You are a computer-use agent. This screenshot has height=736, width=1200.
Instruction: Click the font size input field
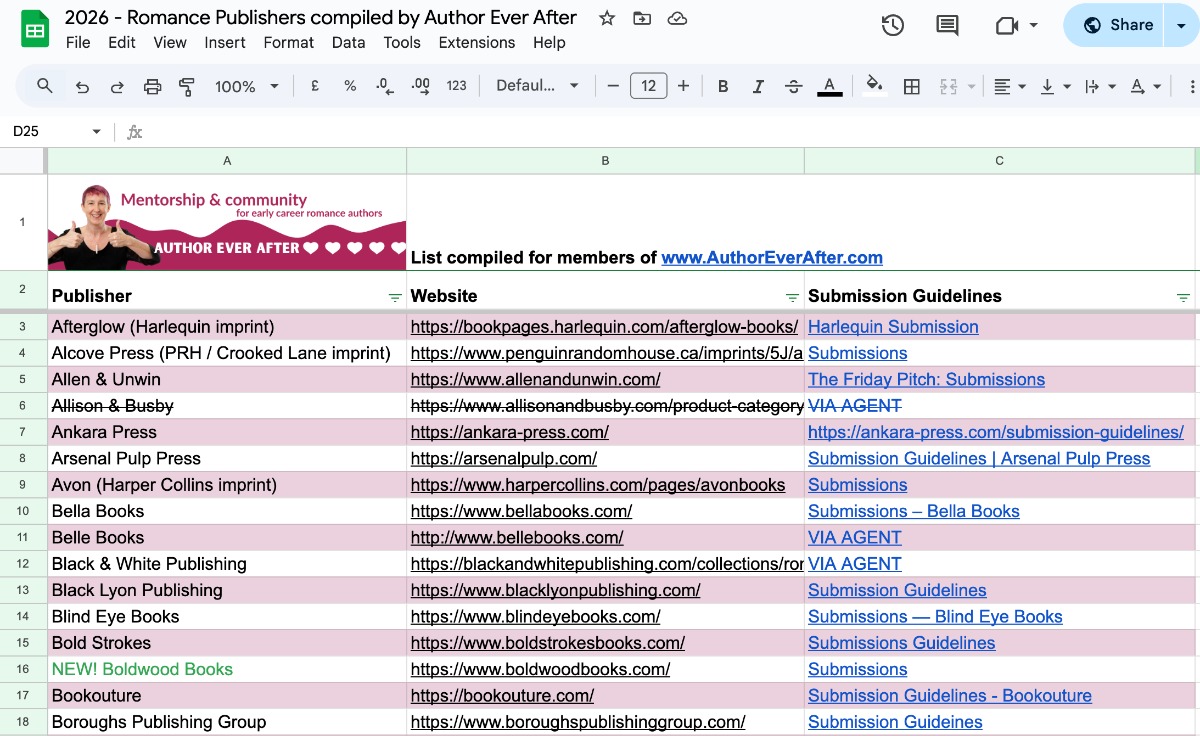(648, 86)
